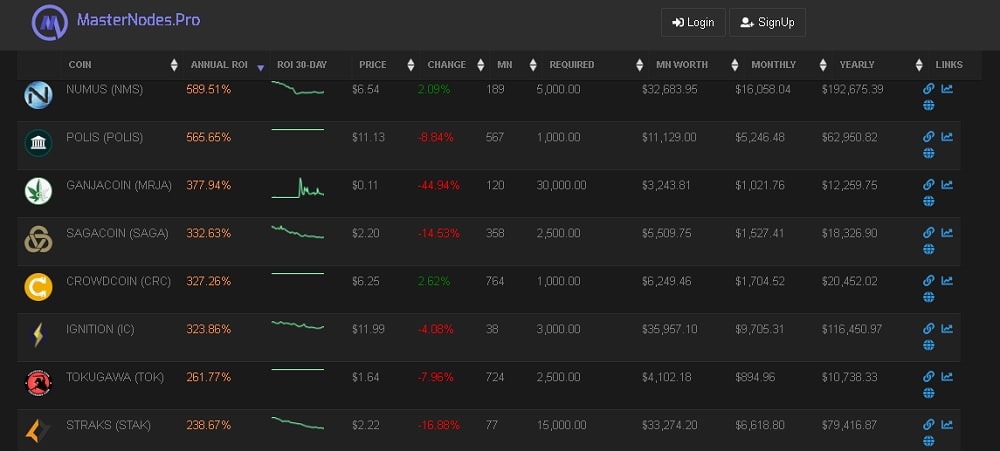
Task: Click the chart icon for STRAKS
Action: pos(946,425)
